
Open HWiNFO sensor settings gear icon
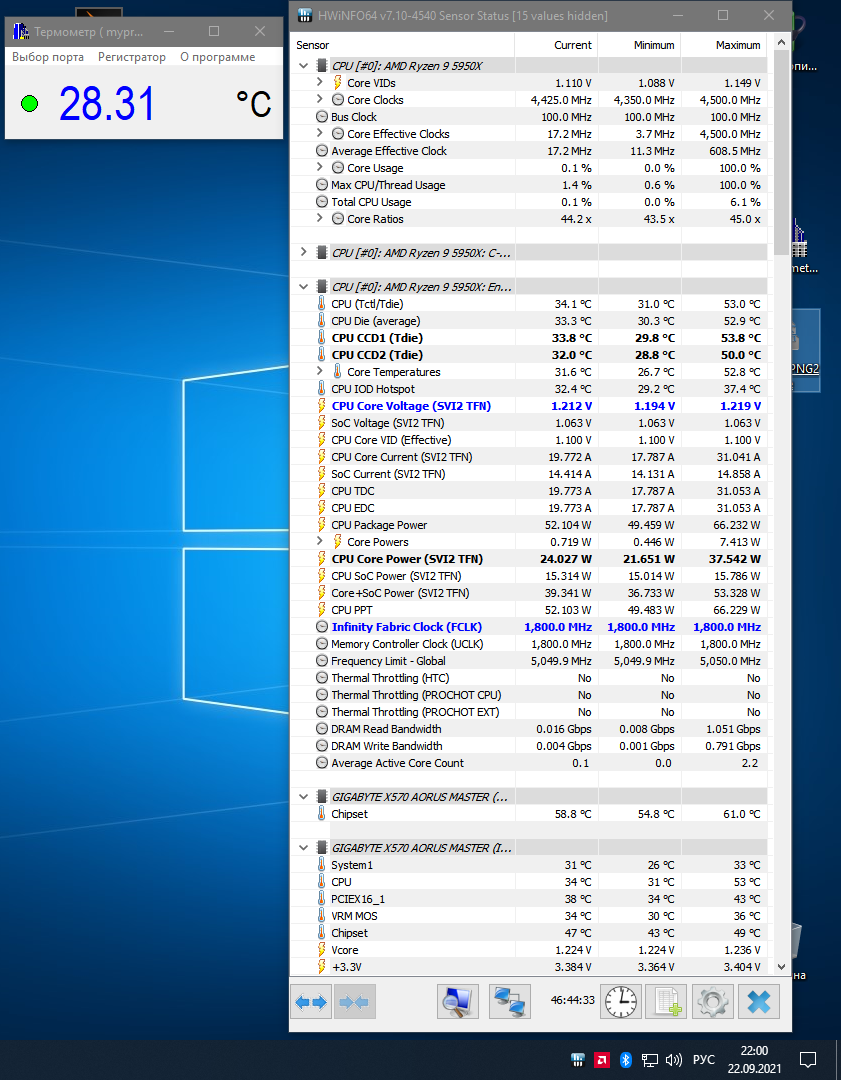point(712,1001)
